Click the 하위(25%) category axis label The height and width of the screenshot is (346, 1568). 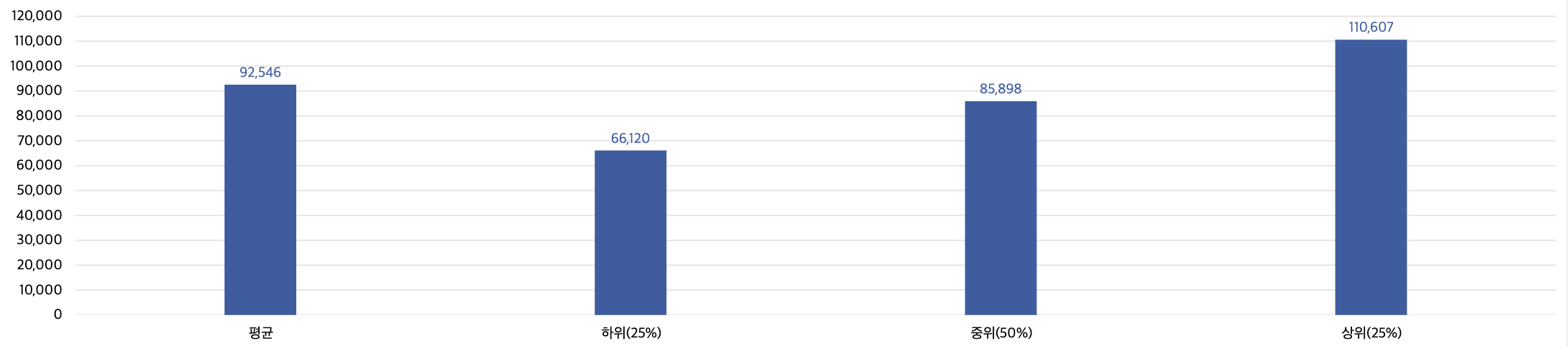[x=630, y=333]
